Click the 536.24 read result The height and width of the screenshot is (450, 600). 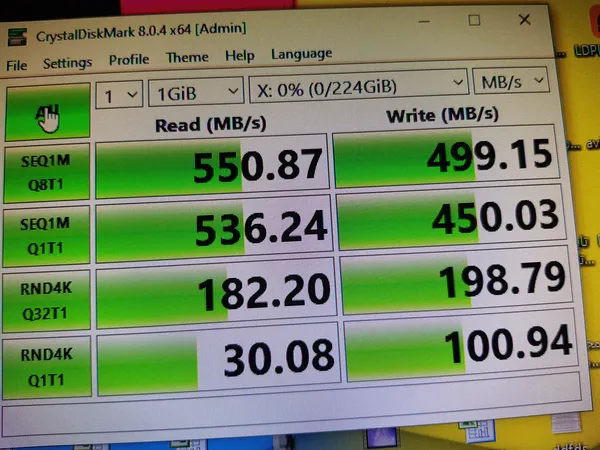click(214, 229)
